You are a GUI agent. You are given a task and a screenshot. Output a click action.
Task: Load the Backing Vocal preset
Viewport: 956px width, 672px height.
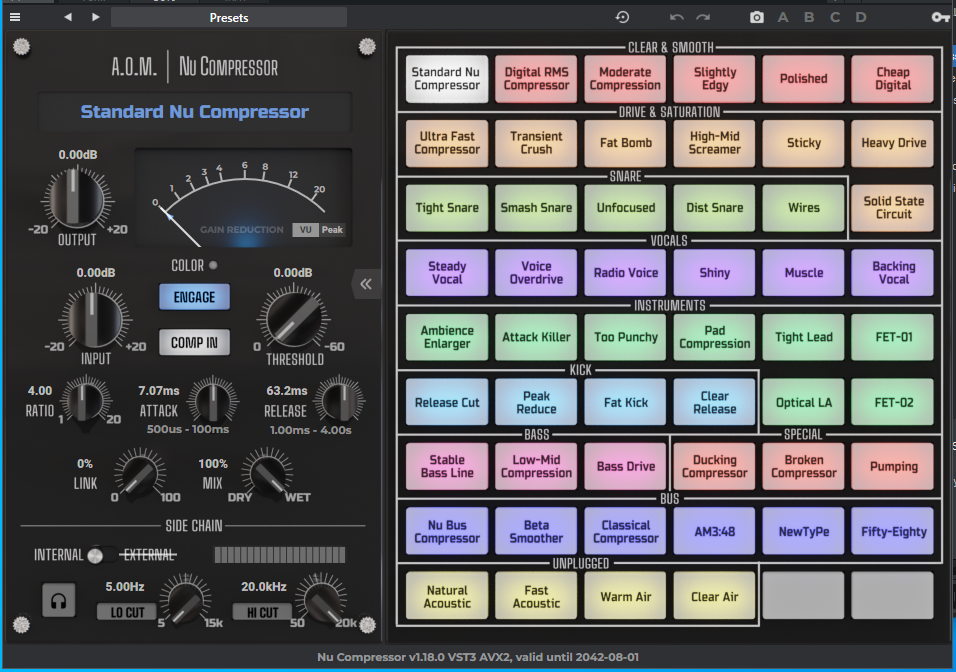893,273
